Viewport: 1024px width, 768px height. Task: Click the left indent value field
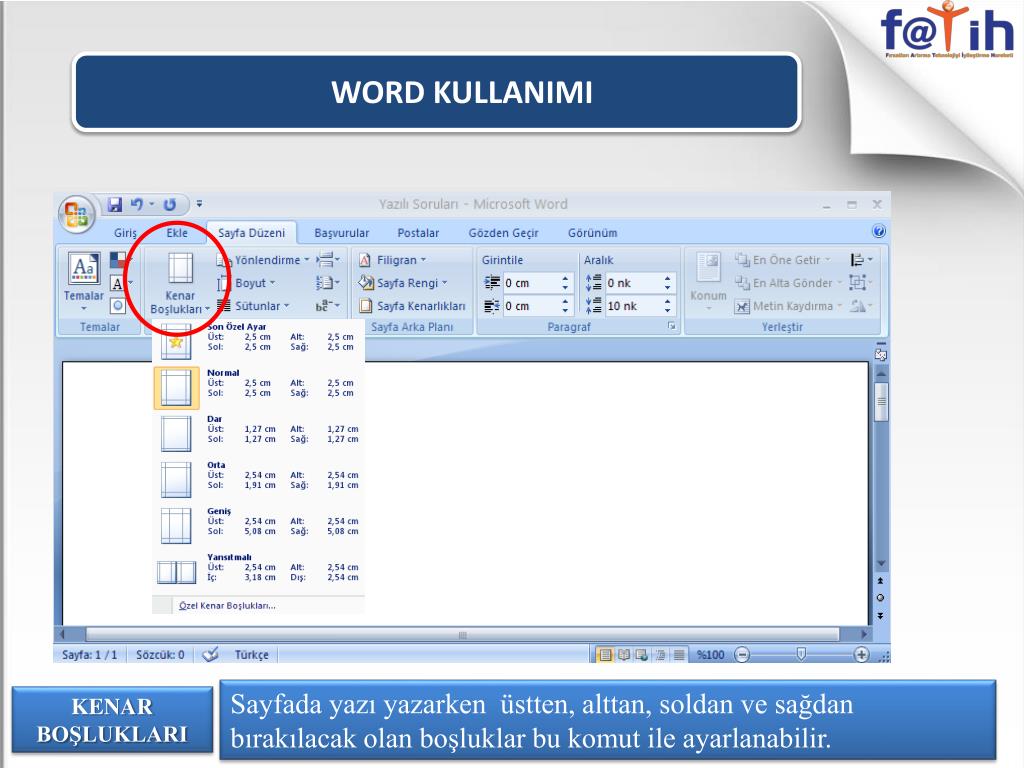(530, 283)
